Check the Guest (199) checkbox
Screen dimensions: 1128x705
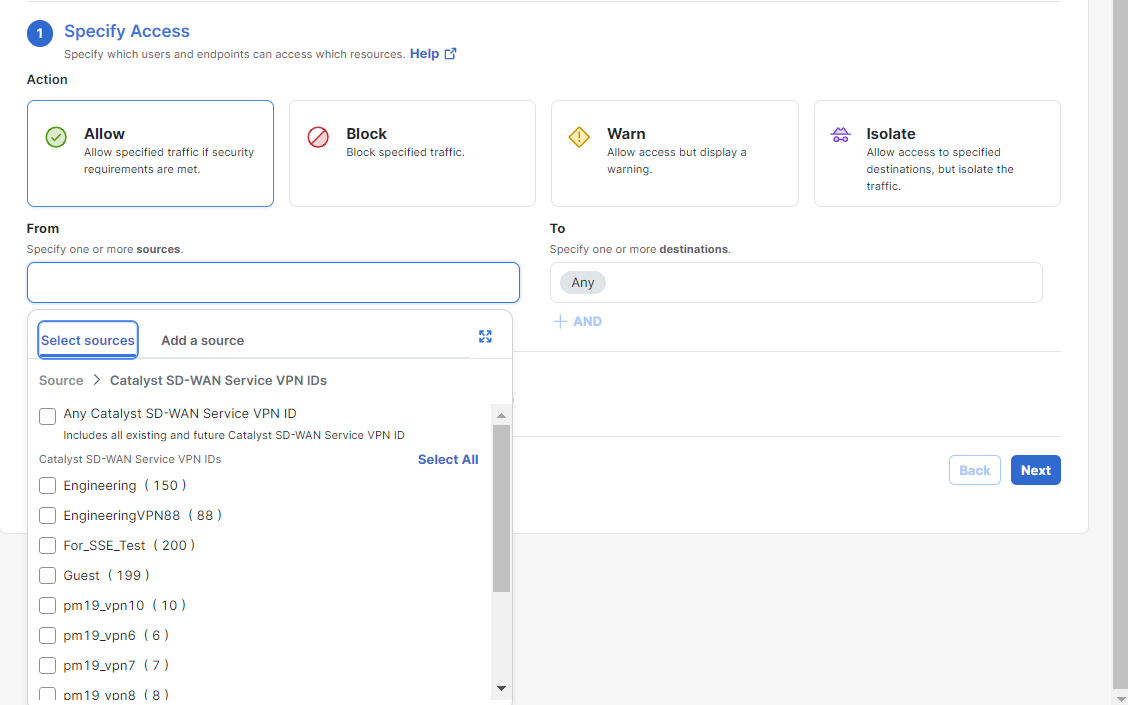47,576
